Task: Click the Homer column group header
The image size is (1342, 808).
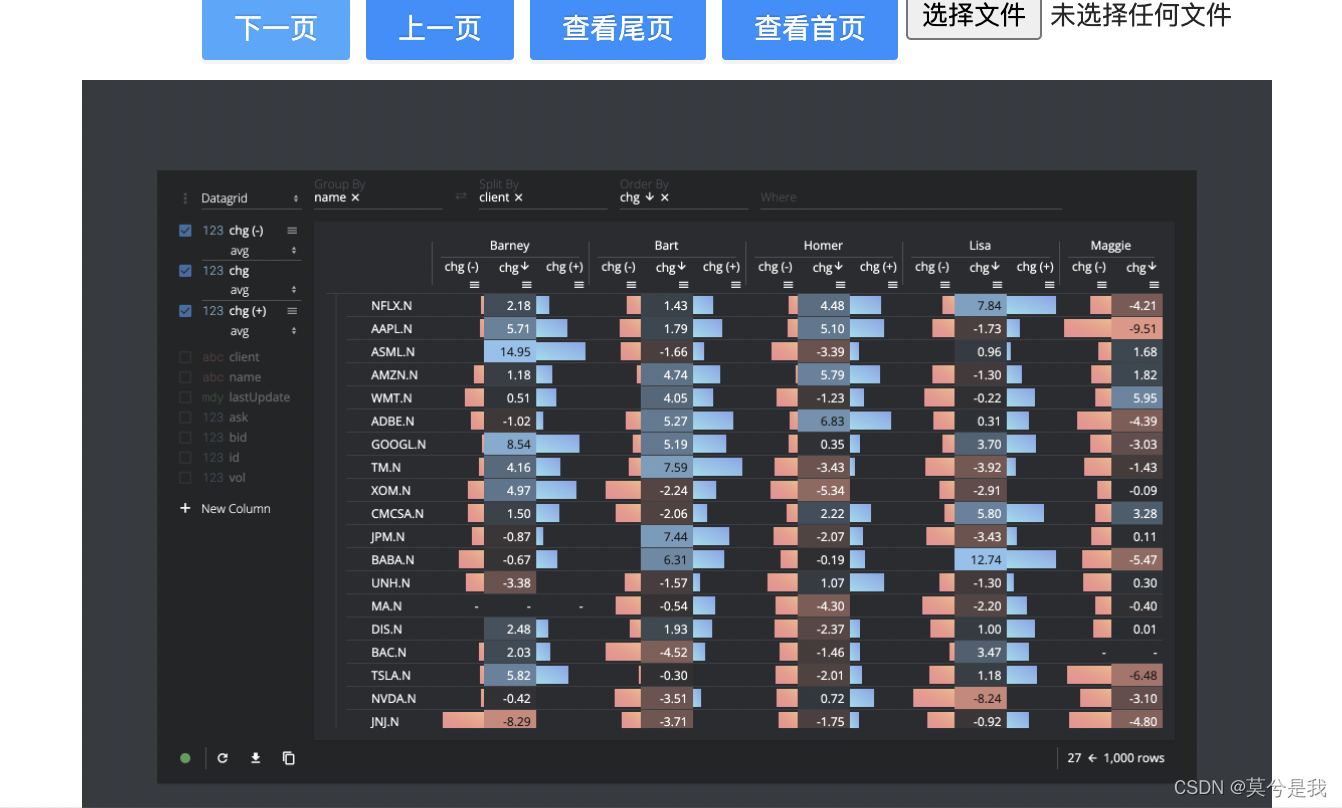Action: [823, 246]
